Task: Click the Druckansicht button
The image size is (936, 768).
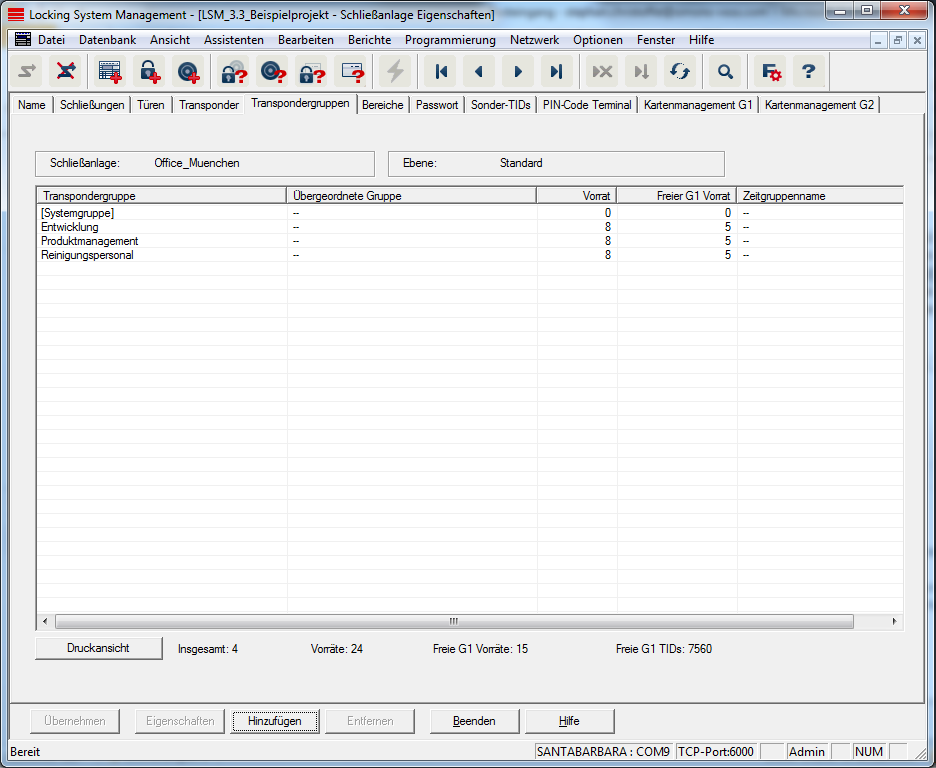Action: pos(98,648)
